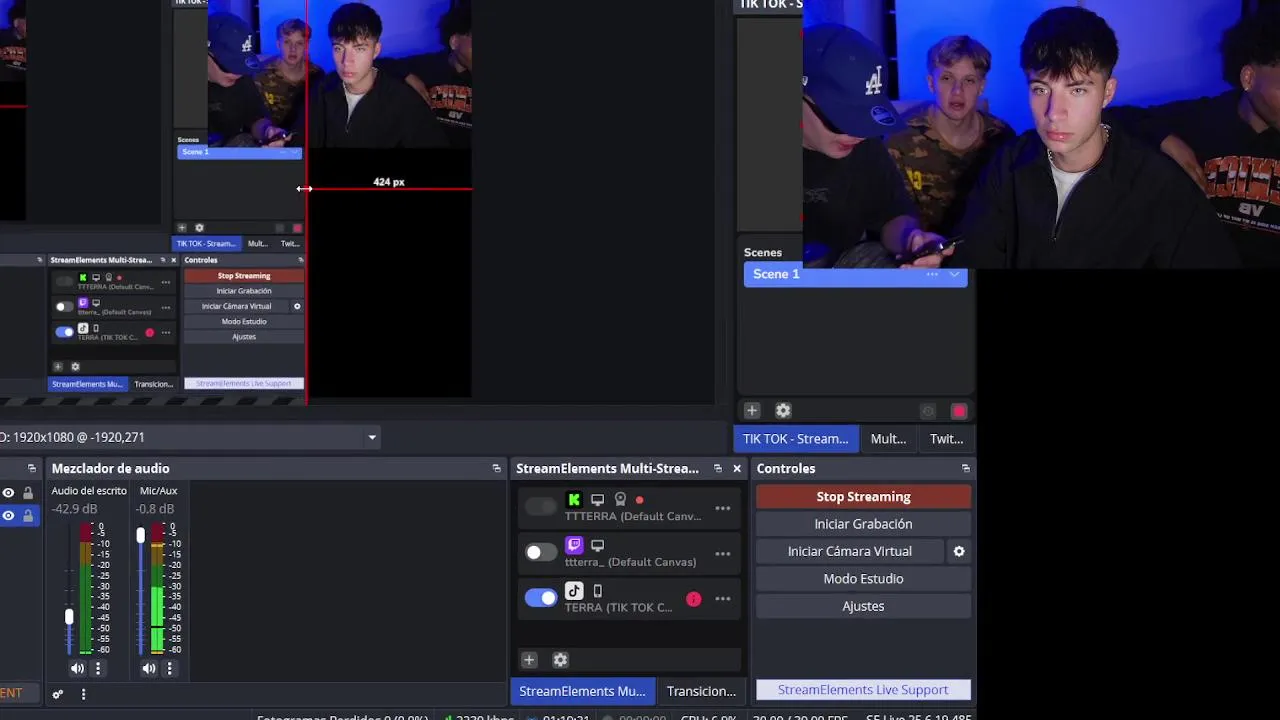Screen dimensions: 1280x720
Task: Hide the selected source via eye icon
Action: [8, 516]
